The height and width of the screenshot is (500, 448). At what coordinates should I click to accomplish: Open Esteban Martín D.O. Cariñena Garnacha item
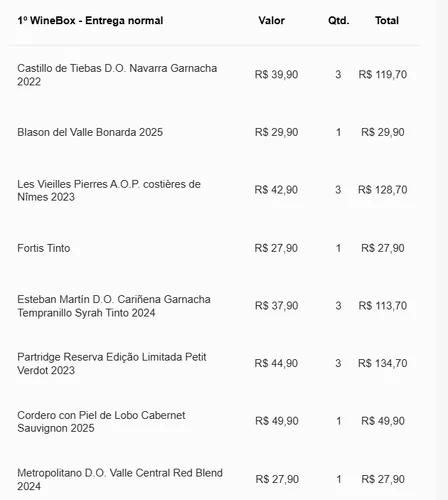[114, 306]
